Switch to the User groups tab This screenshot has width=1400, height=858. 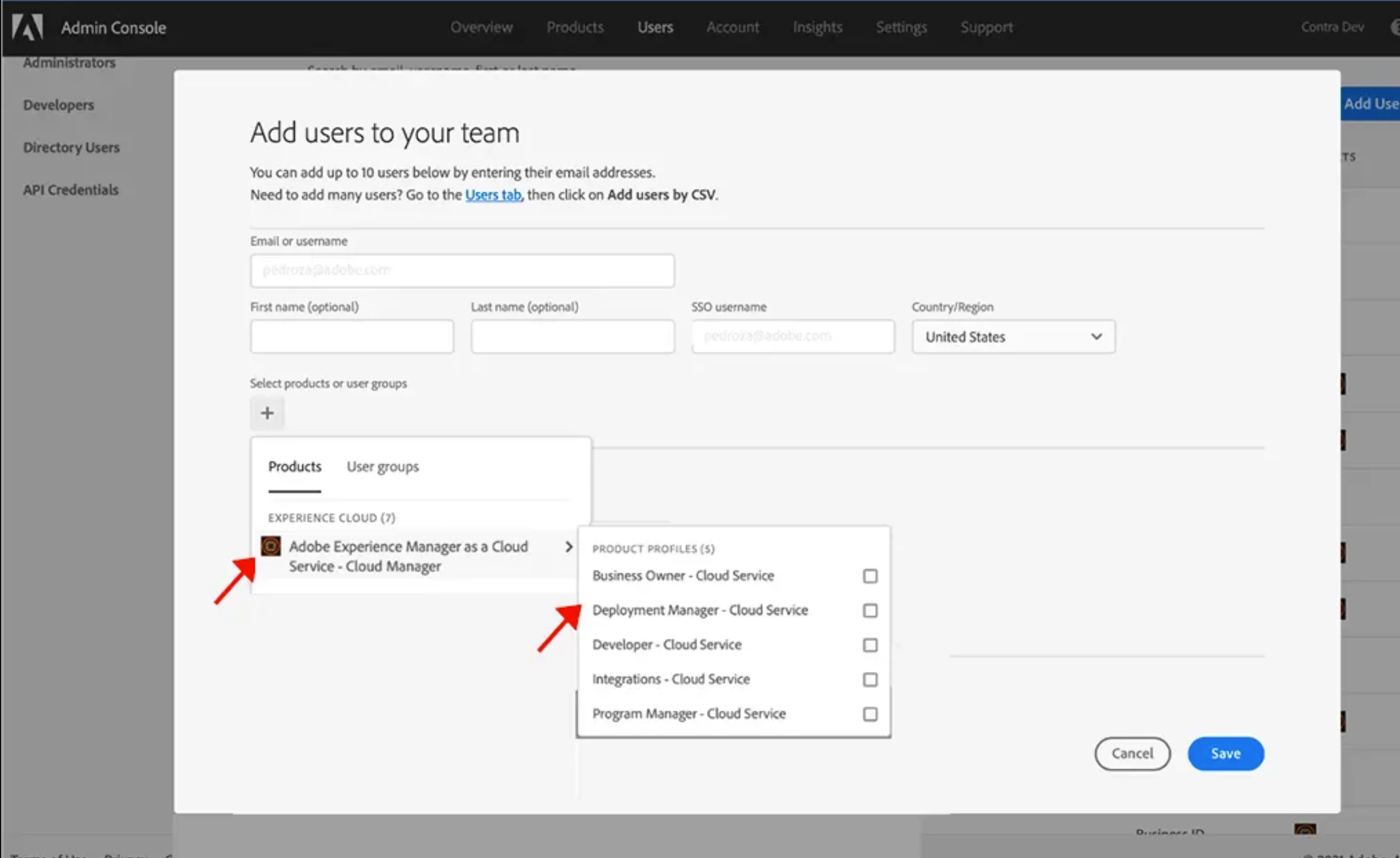(383, 467)
